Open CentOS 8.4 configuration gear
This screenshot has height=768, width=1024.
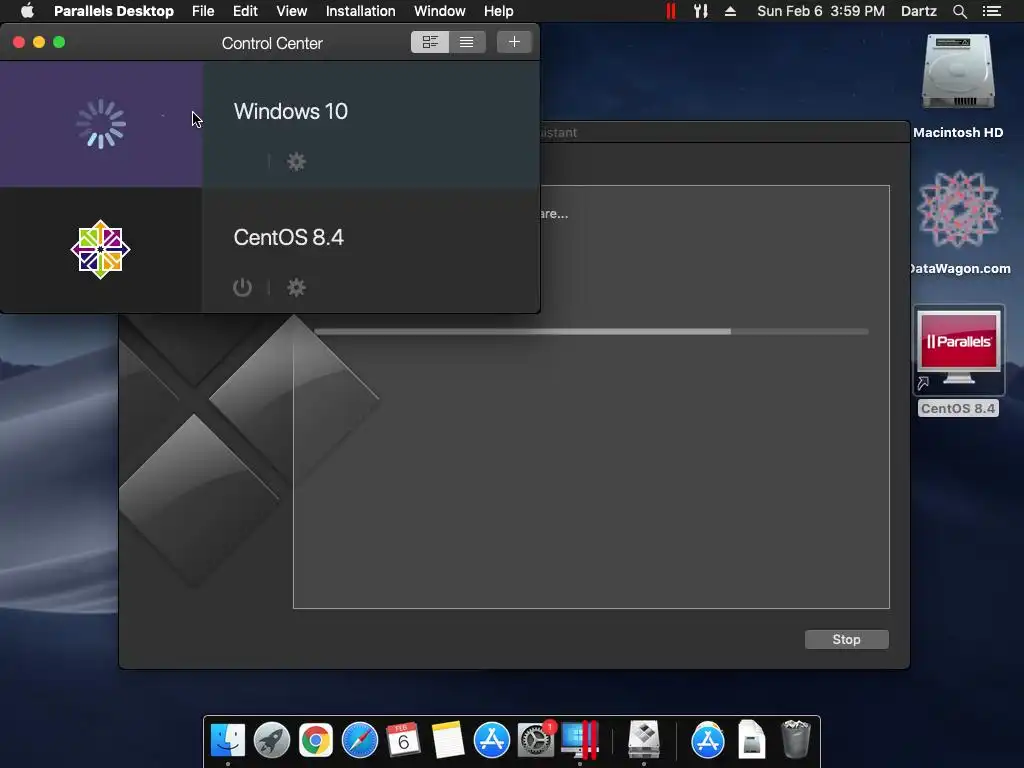point(296,287)
